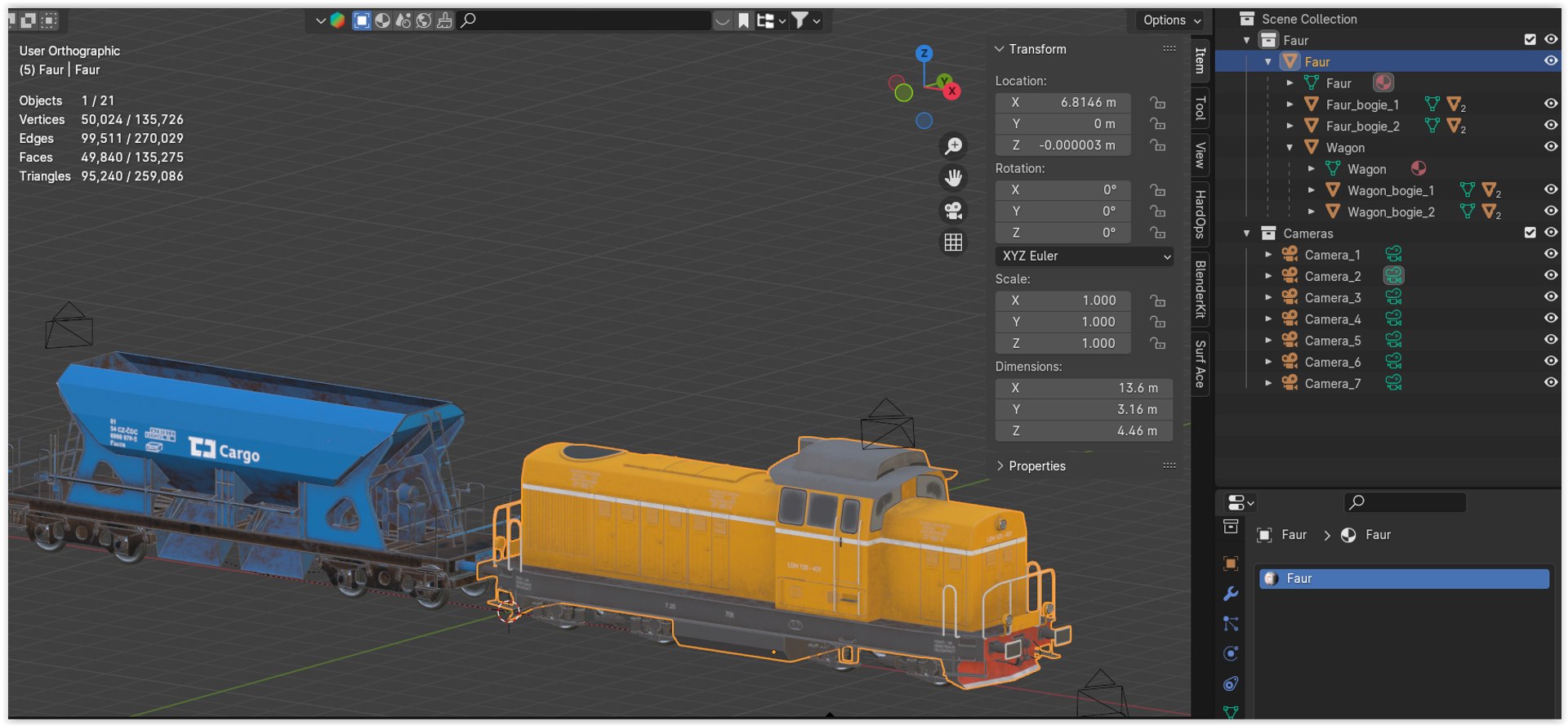
Task: Select BlenderKit materials sphere icon
Action: (x=382, y=20)
